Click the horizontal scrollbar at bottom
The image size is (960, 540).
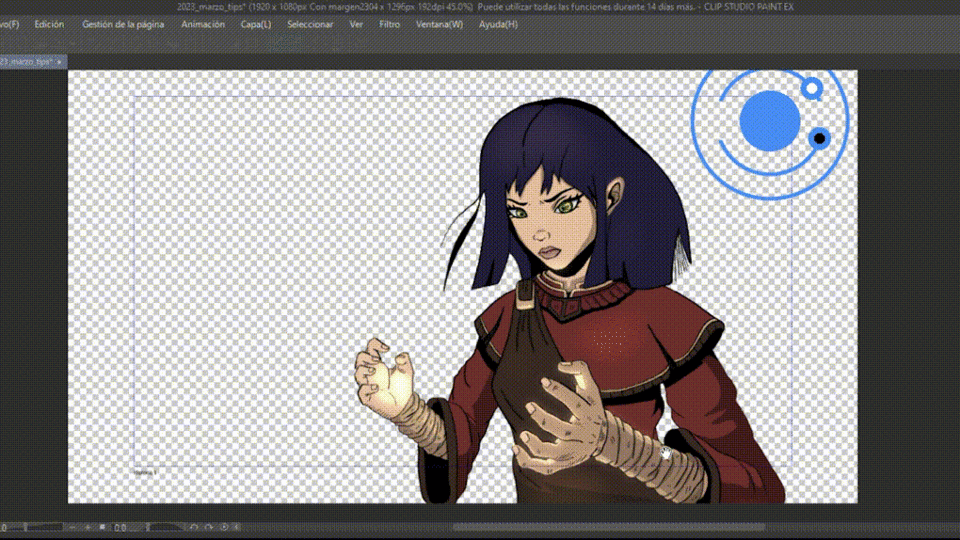click(x=610, y=527)
